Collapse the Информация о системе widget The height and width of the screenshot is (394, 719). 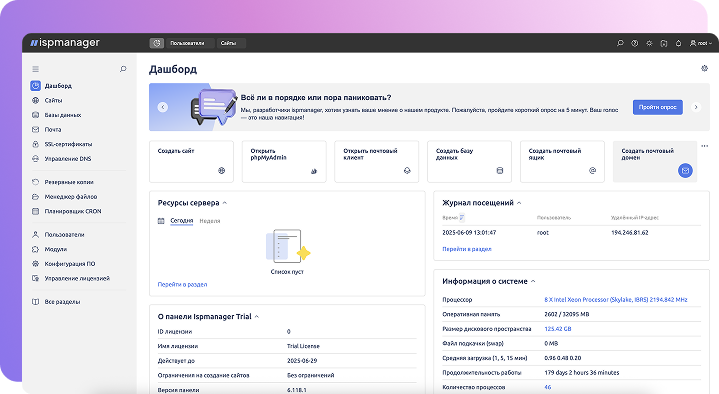533,281
